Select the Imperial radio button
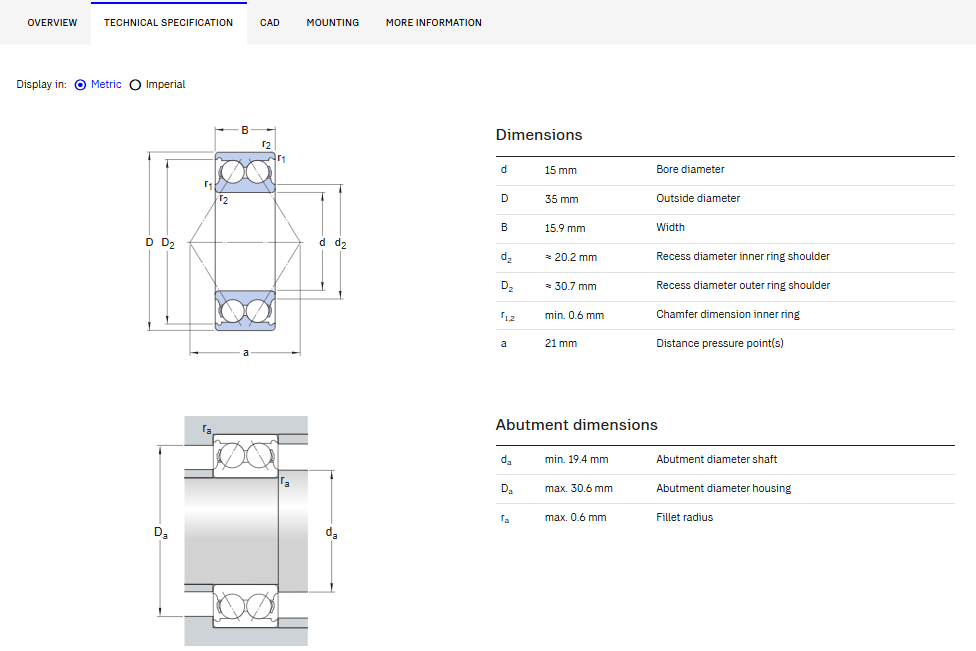976x651 pixels. [x=135, y=85]
